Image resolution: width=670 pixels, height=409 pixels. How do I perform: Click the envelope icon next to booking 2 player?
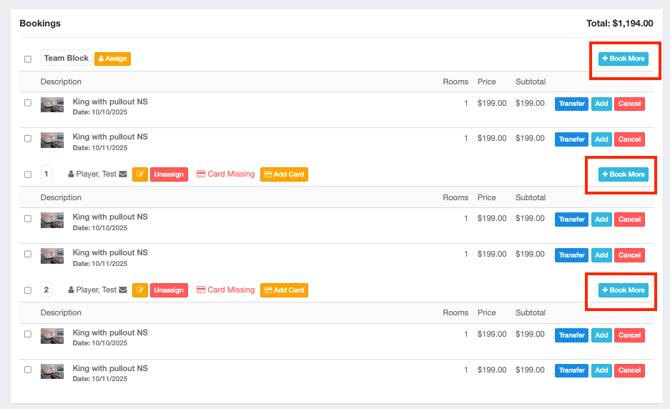[123, 290]
